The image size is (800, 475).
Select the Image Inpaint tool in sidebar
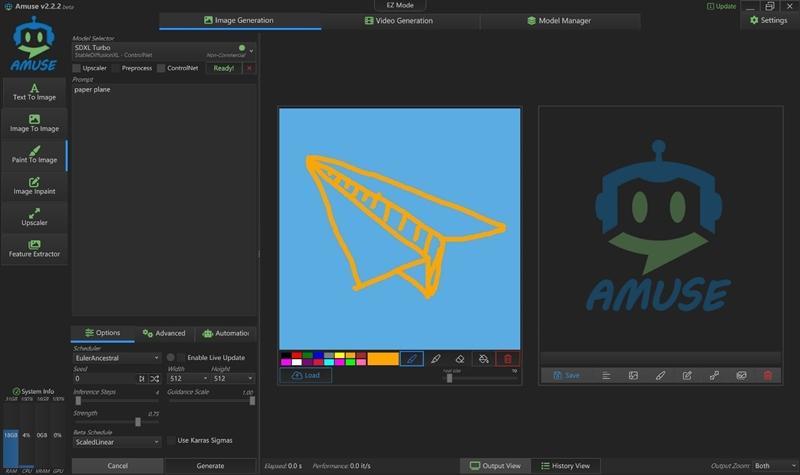point(34,185)
